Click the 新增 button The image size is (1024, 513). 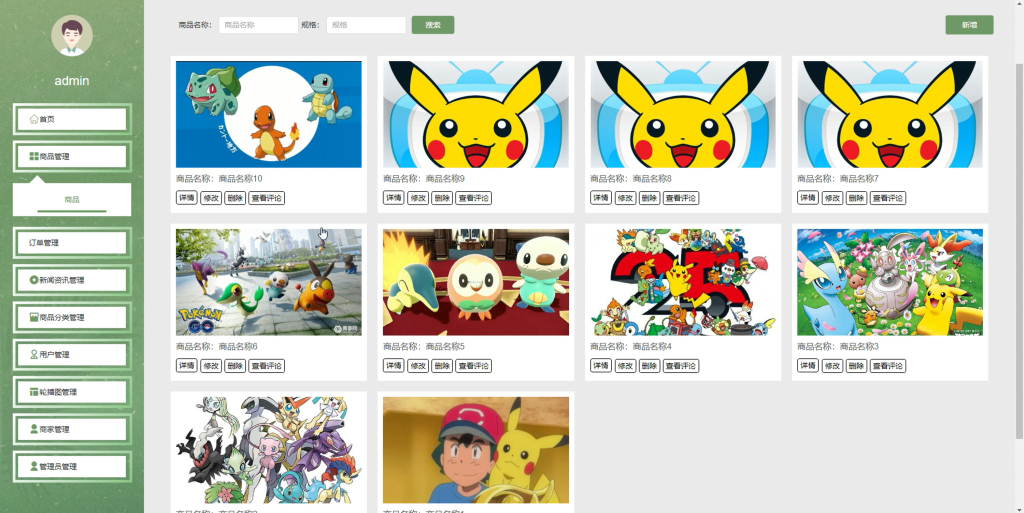[969, 25]
